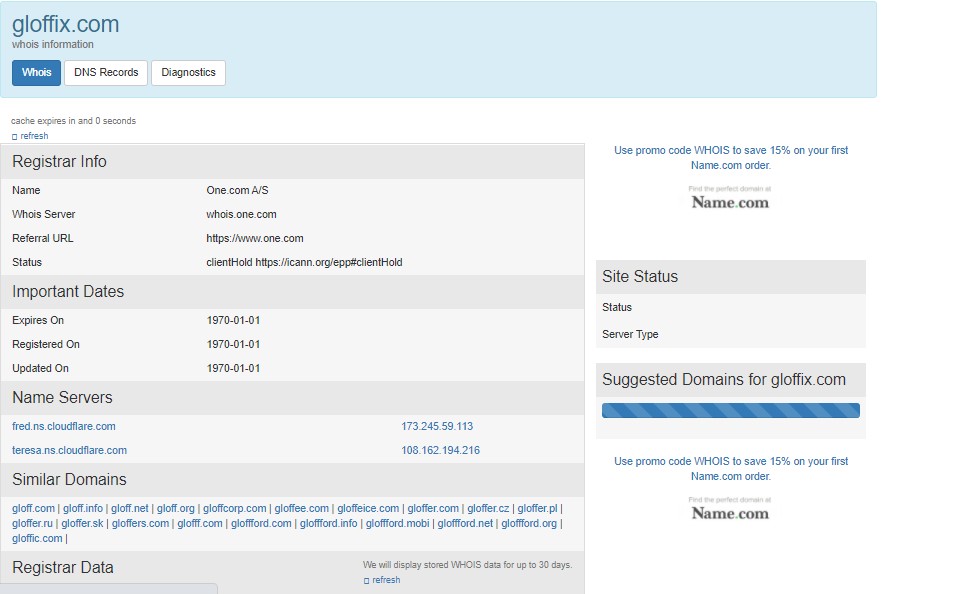This screenshot has width=967, height=594.
Task: Click the Site Status panel header
Action: (x=731, y=277)
